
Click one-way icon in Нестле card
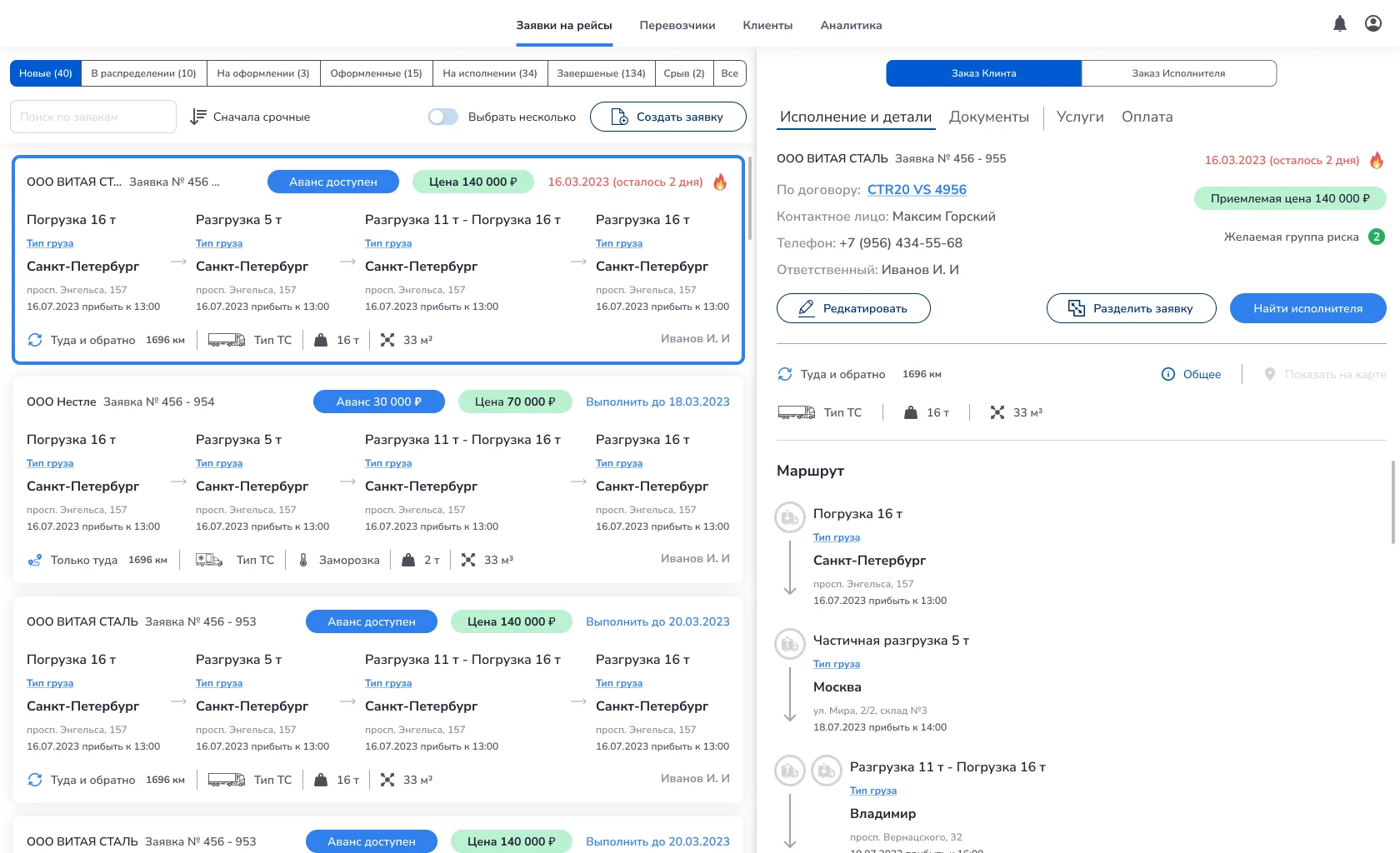pyautogui.click(x=35, y=560)
